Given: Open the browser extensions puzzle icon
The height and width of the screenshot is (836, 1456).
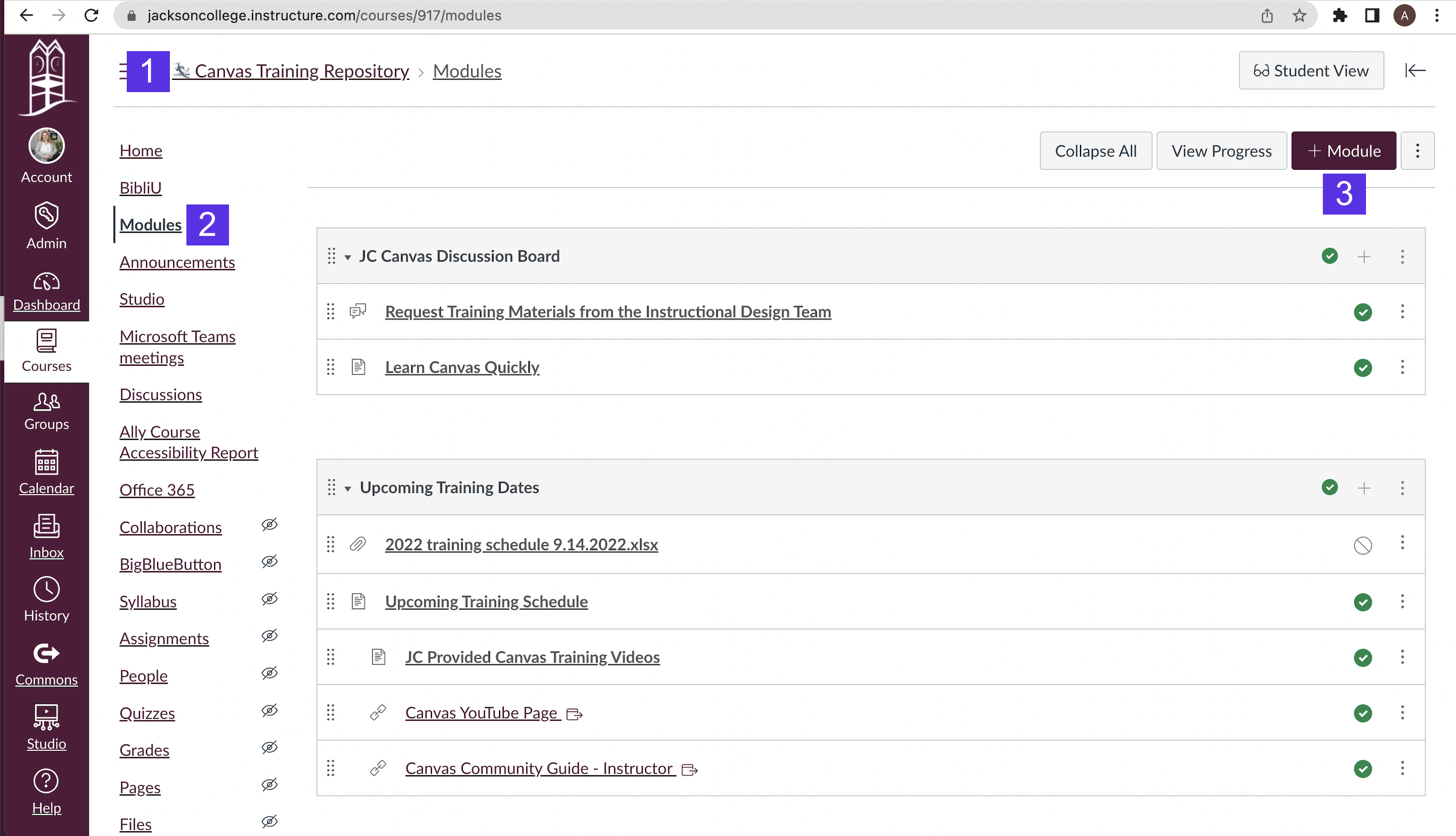Looking at the screenshot, I should click(x=1339, y=15).
